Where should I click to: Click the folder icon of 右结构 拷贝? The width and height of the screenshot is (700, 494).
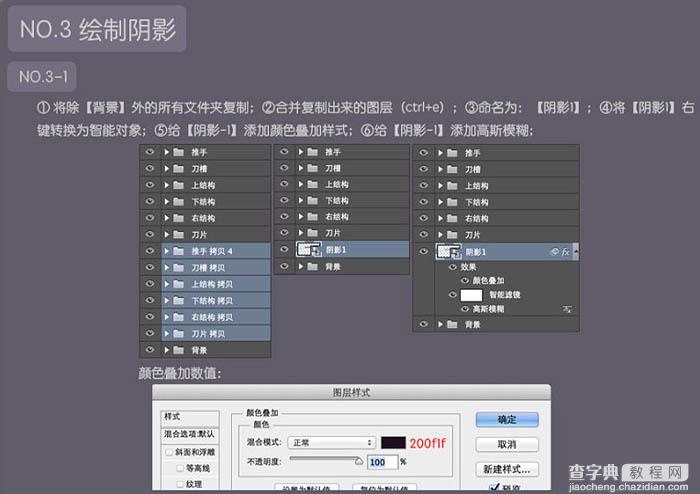[179, 317]
